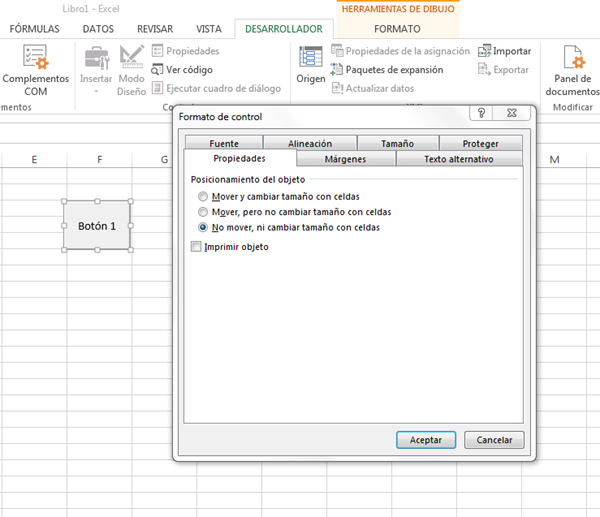The height and width of the screenshot is (517, 600).
Task: Select No mover, ni cambiar tamaño option
Action: [204, 227]
